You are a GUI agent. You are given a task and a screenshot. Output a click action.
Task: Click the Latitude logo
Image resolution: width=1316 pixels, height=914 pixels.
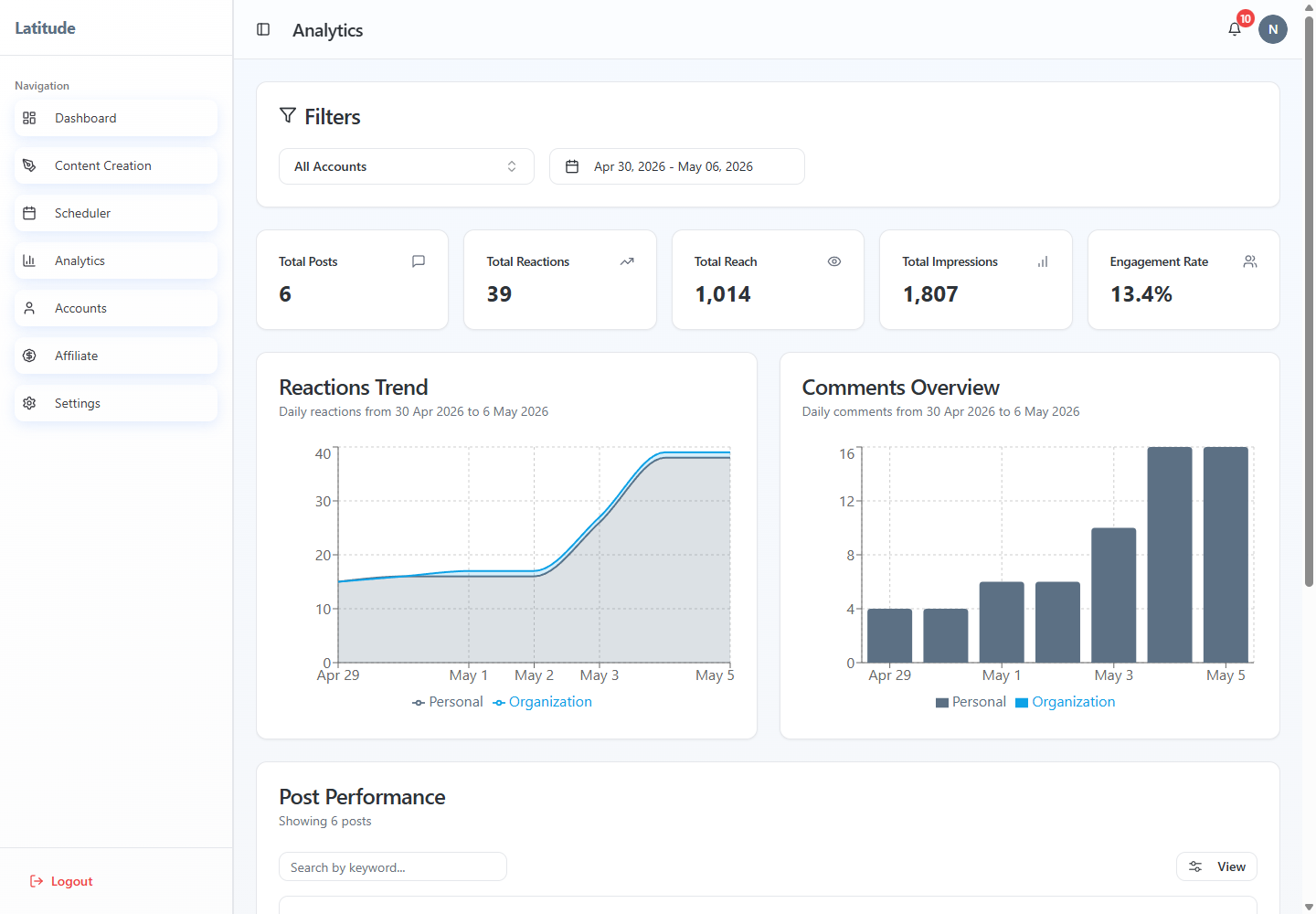45,27
